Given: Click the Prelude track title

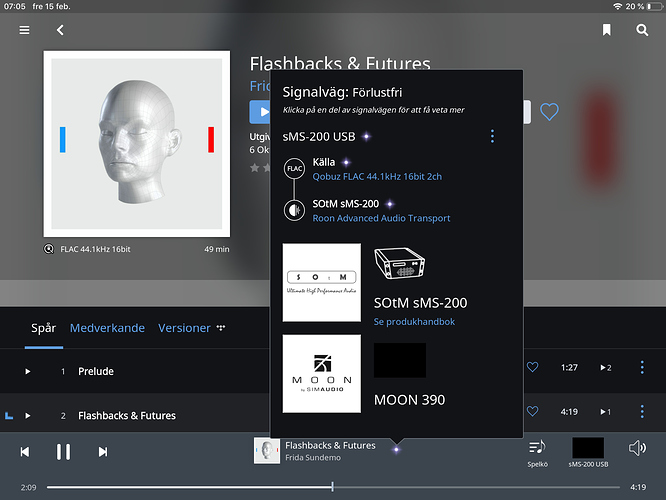Looking at the screenshot, I should (x=96, y=371).
